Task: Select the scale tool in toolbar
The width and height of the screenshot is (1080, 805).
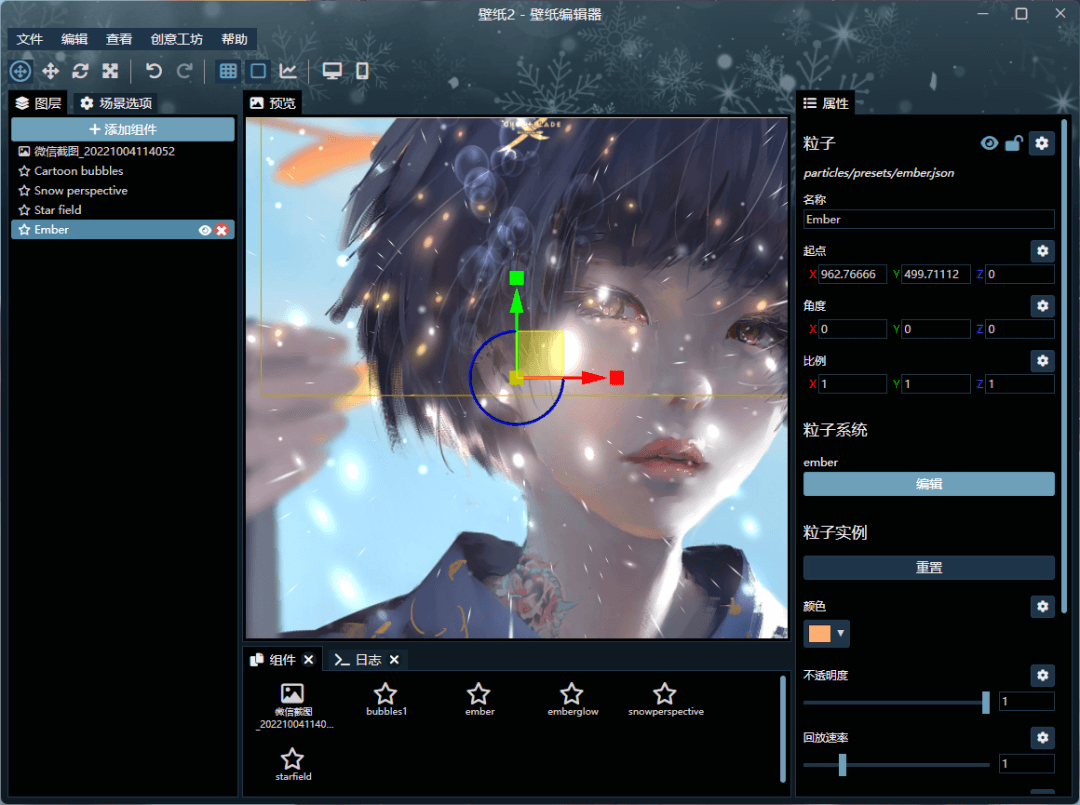Action: (110, 71)
